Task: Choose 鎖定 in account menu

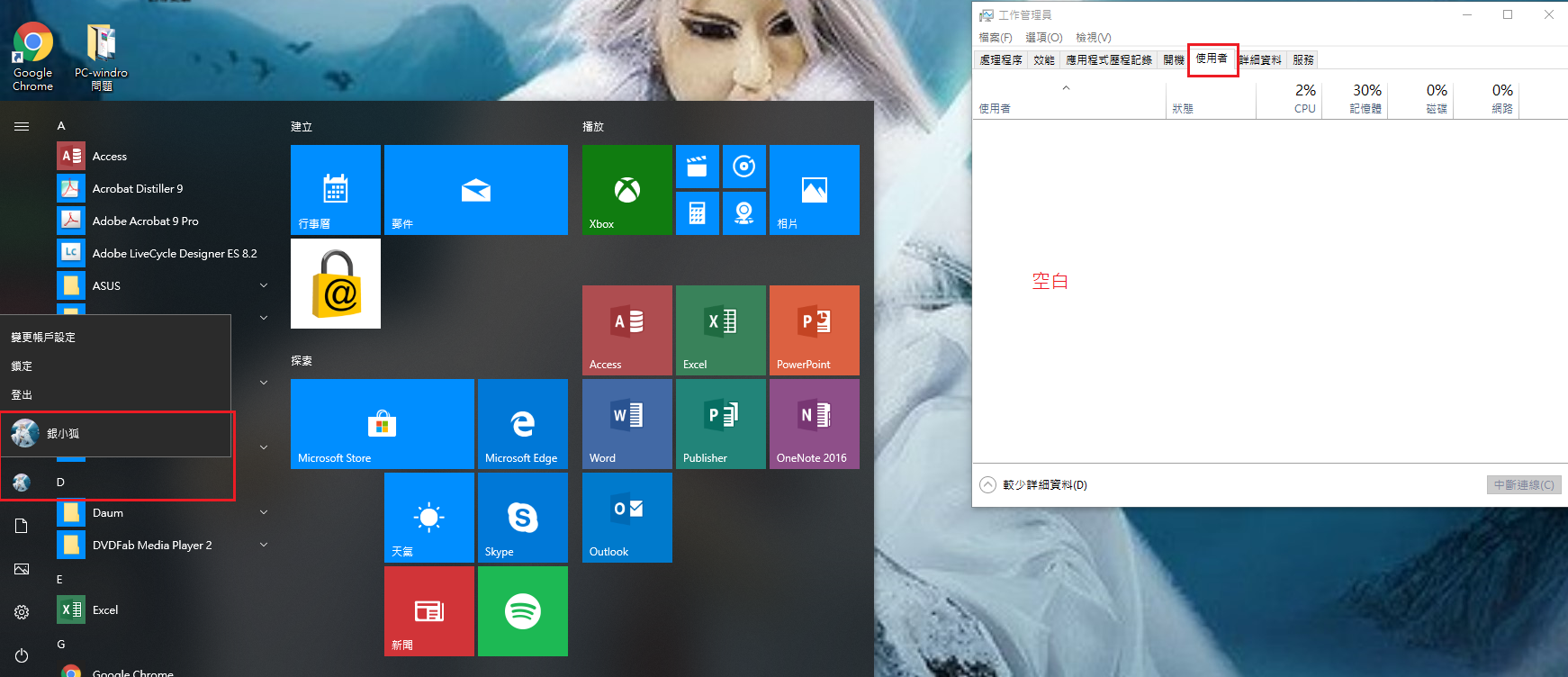Action: pos(115,366)
